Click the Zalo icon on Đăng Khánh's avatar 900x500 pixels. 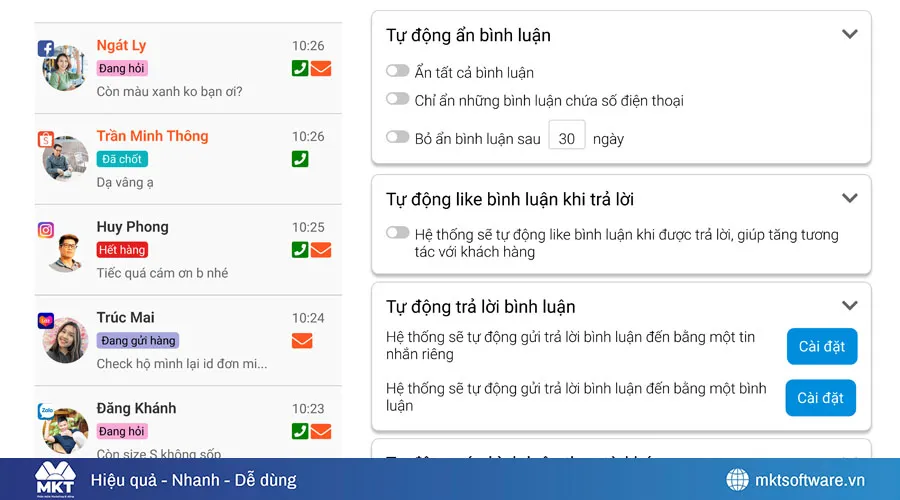(46, 411)
